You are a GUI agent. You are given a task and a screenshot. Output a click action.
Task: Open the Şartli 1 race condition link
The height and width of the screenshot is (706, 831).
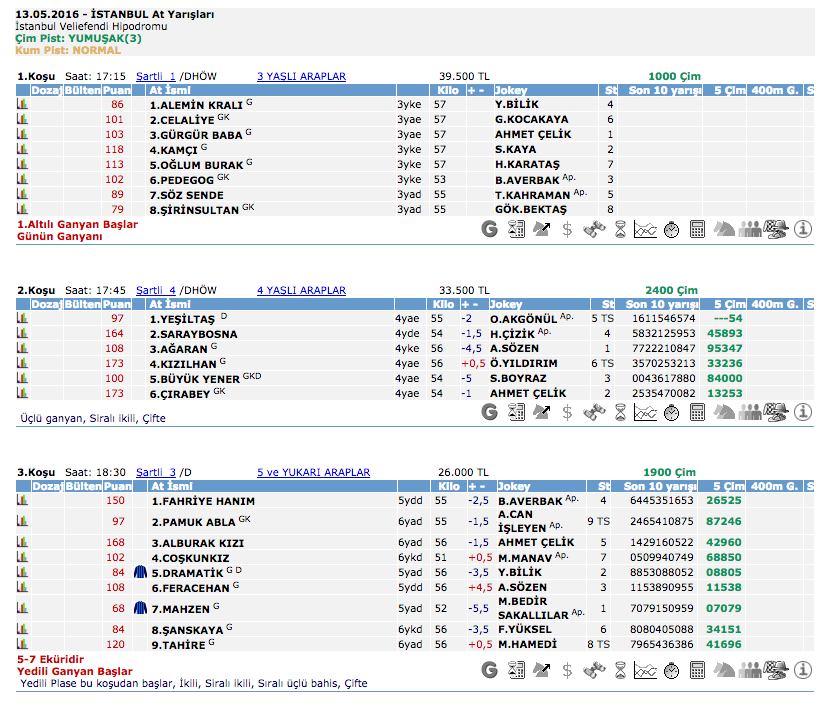[x=156, y=76]
